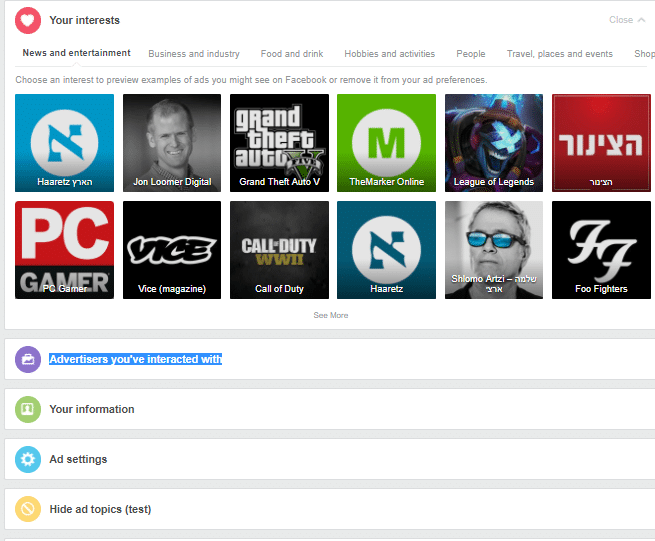Select the League of Legends tile
Screen dimensions: 655x541
tap(494, 143)
